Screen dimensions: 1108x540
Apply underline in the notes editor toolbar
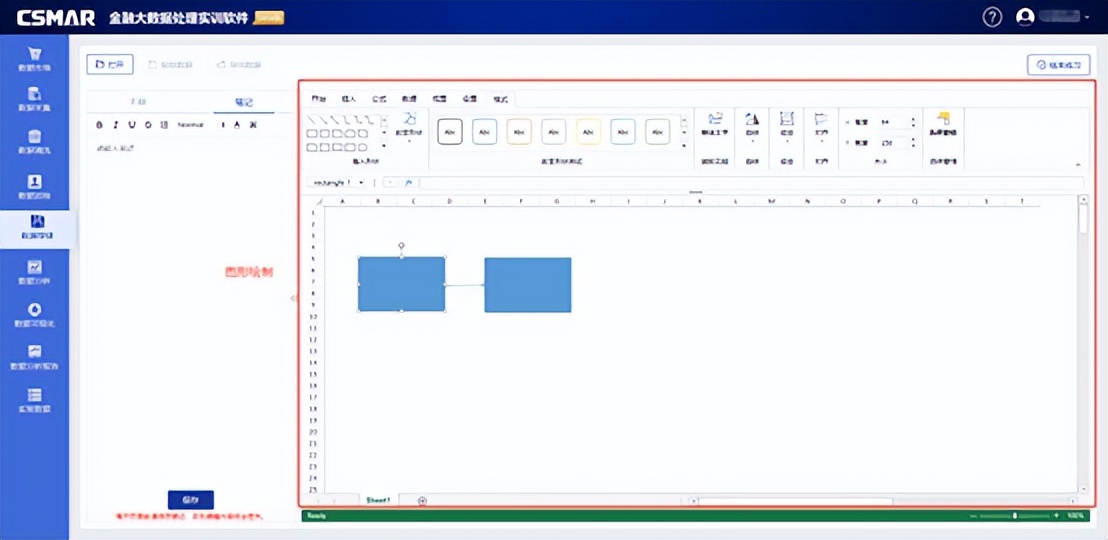[x=131, y=124]
